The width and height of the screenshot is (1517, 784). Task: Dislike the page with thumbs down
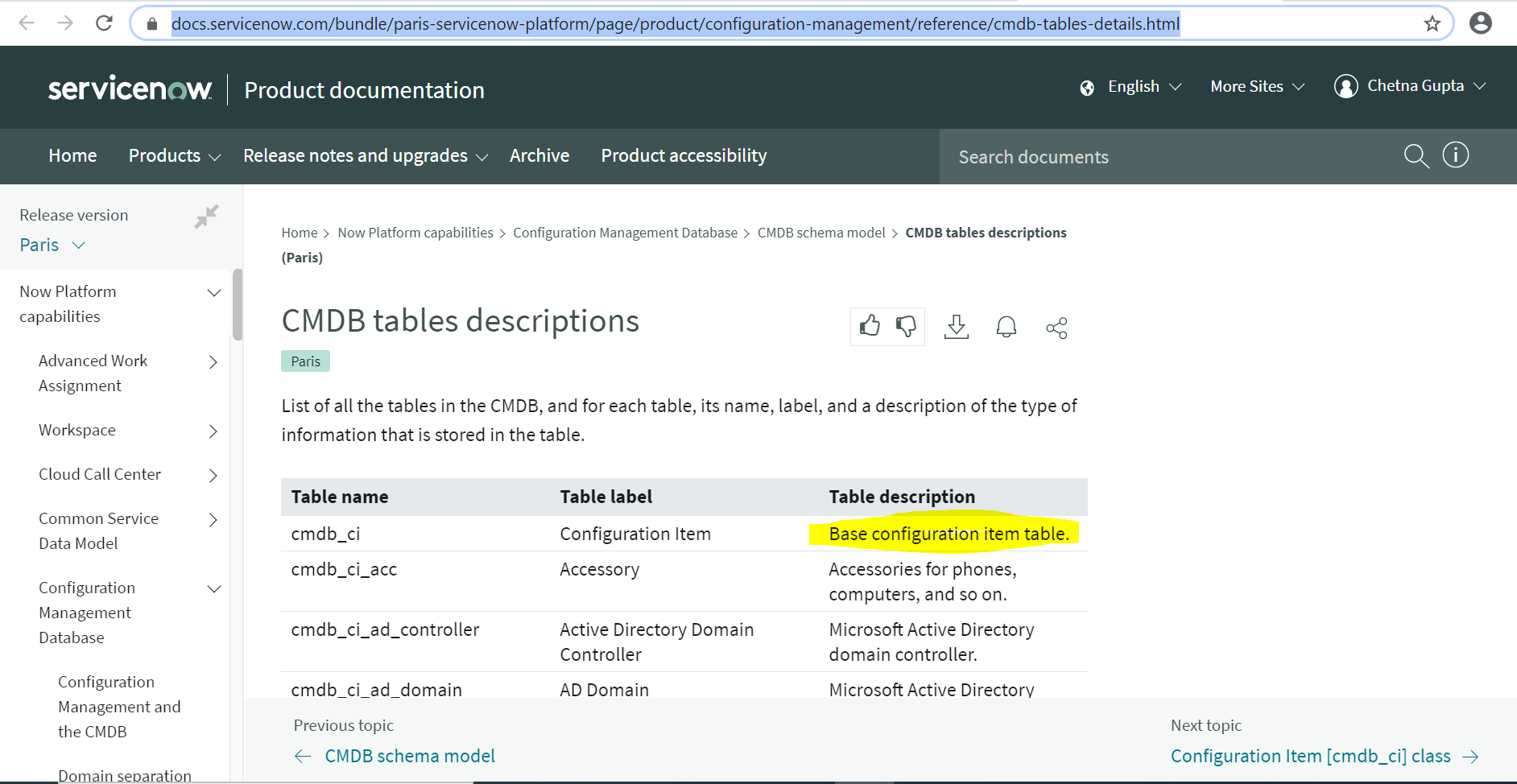(x=906, y=326)
